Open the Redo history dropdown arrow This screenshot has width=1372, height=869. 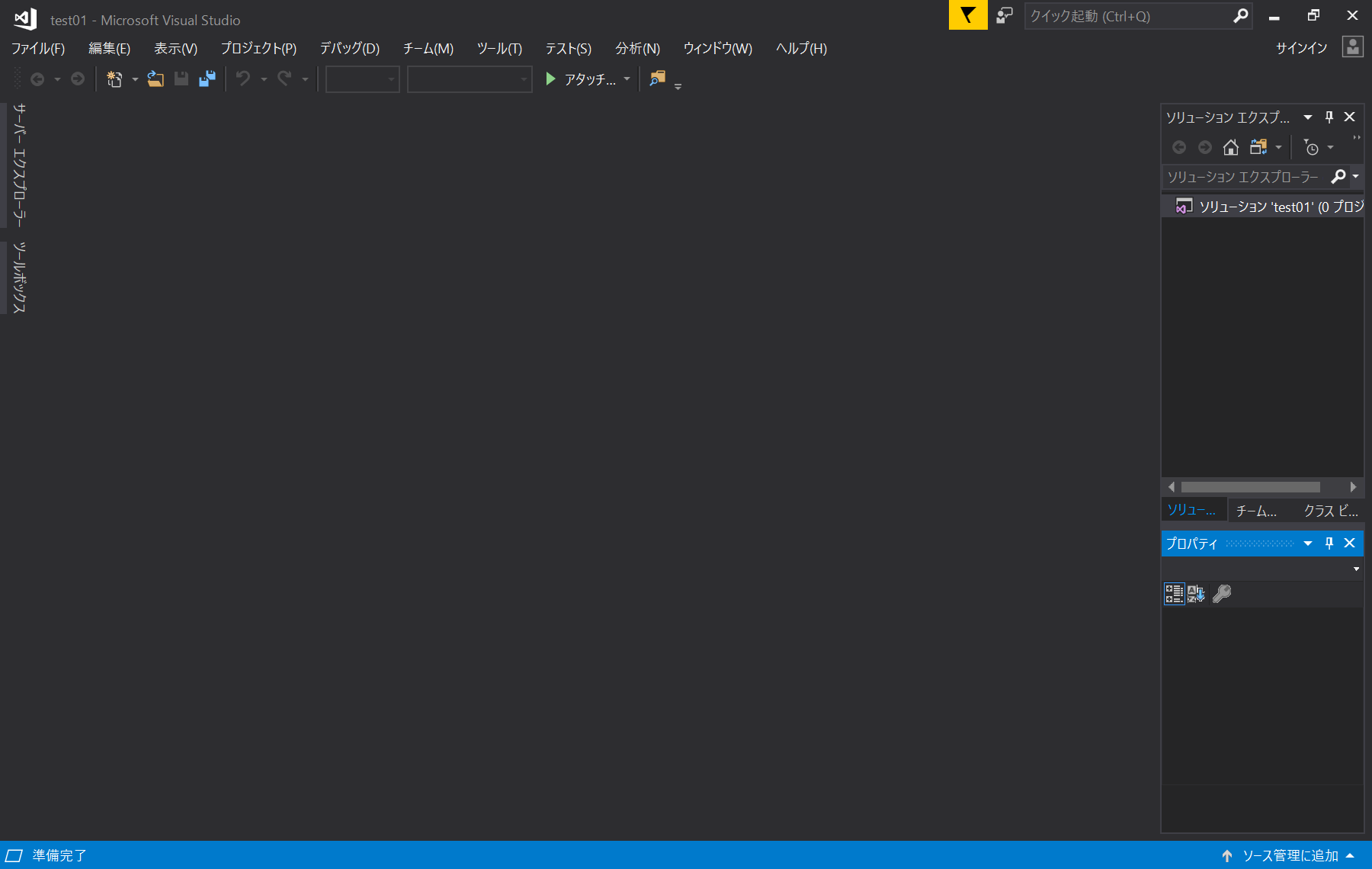click(x=305, y=79)
